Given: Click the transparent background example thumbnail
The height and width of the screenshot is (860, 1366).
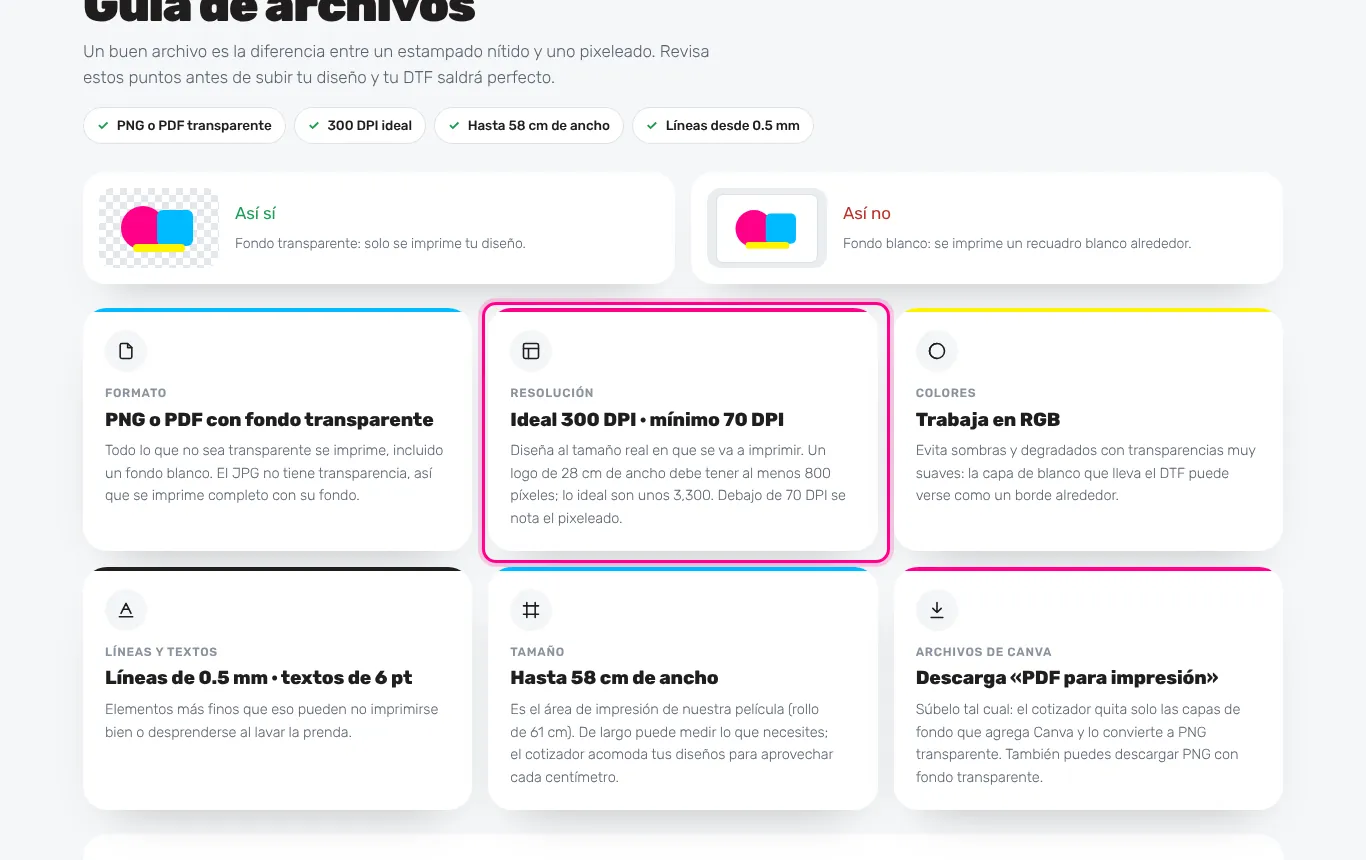Looking at the screenshot, I should [x=159, y=228].
